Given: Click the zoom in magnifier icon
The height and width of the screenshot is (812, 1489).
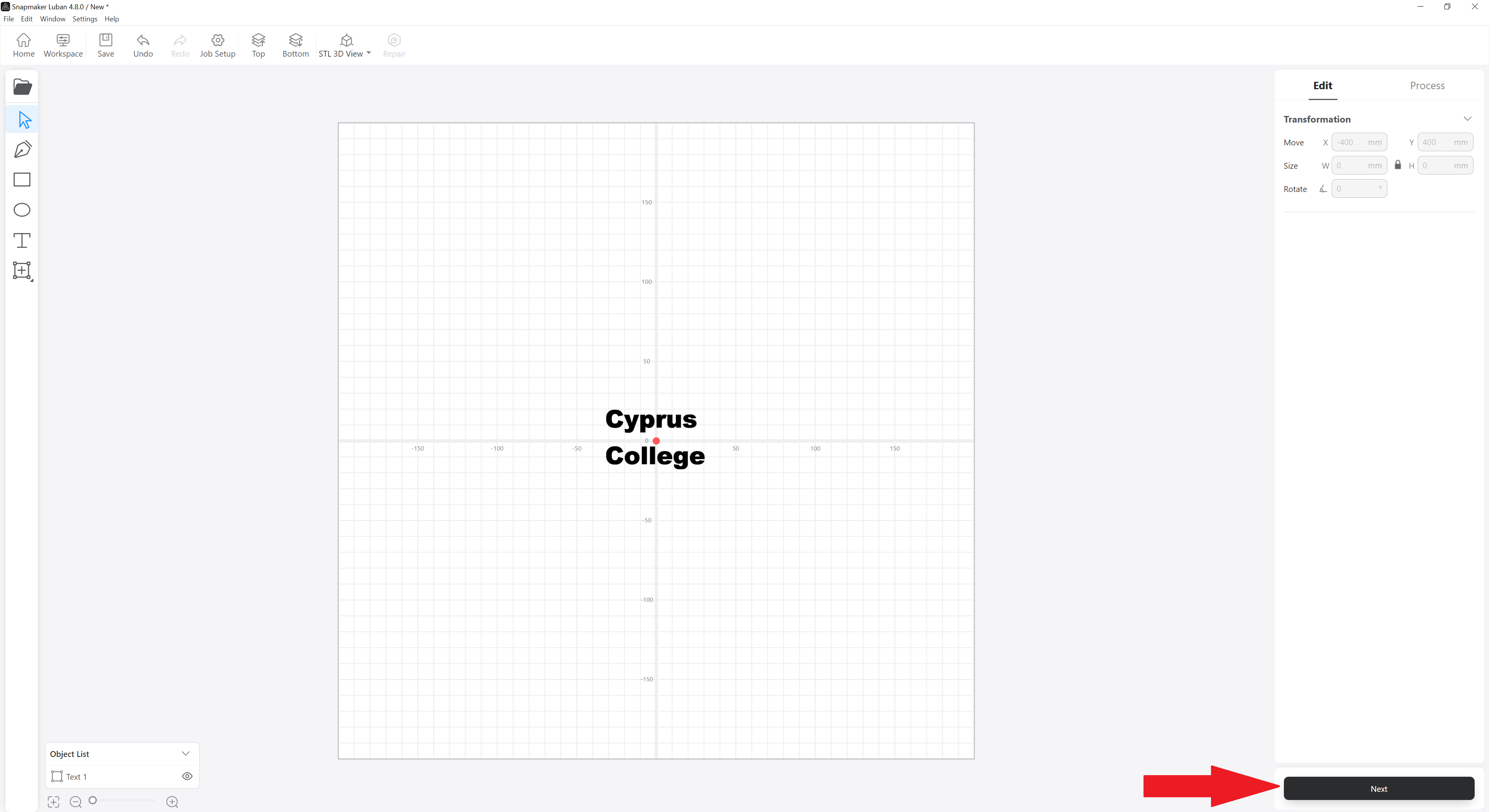Looking at the screenshot, I should 172,802.
